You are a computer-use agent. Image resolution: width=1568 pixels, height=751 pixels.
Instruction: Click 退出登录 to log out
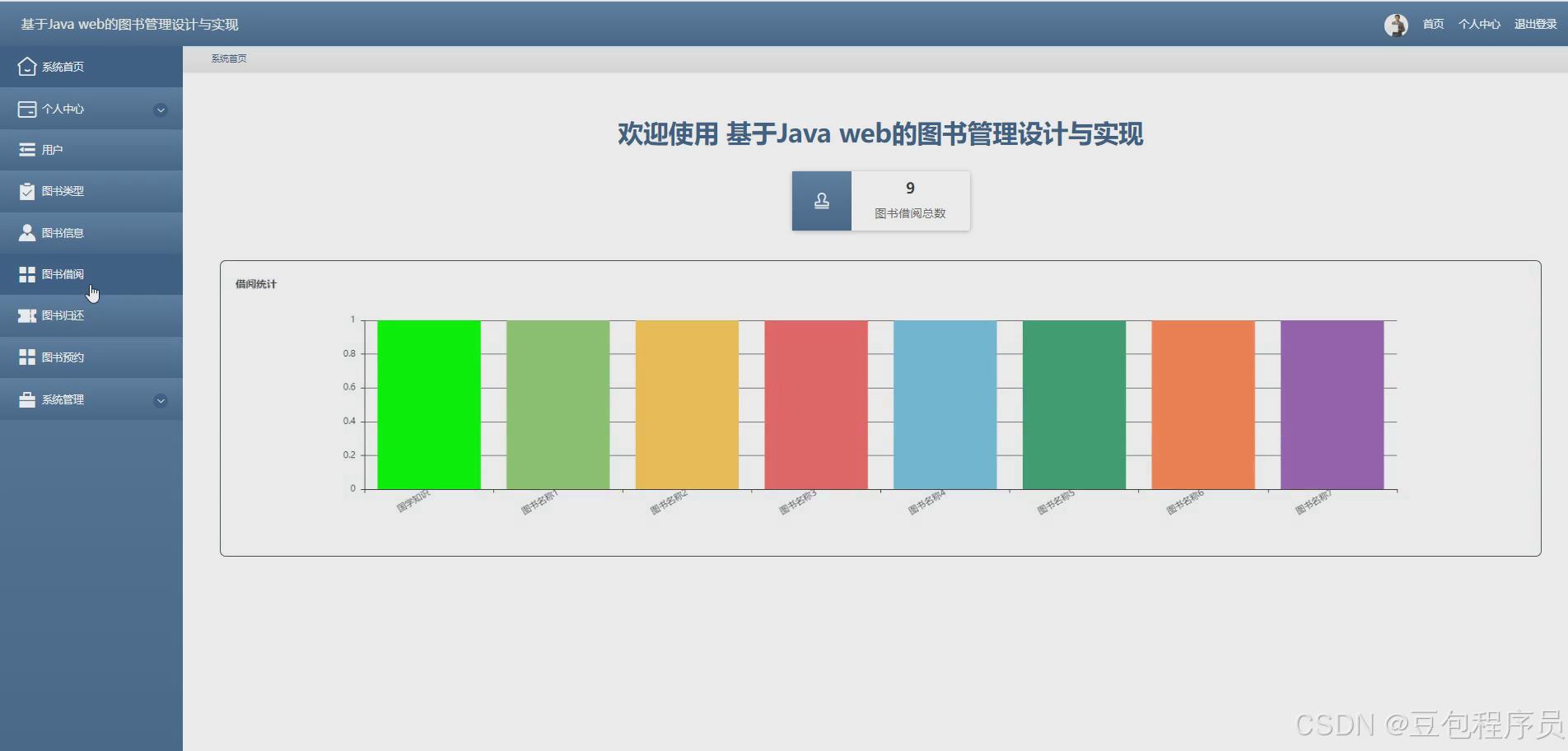tap(1534, 24)
